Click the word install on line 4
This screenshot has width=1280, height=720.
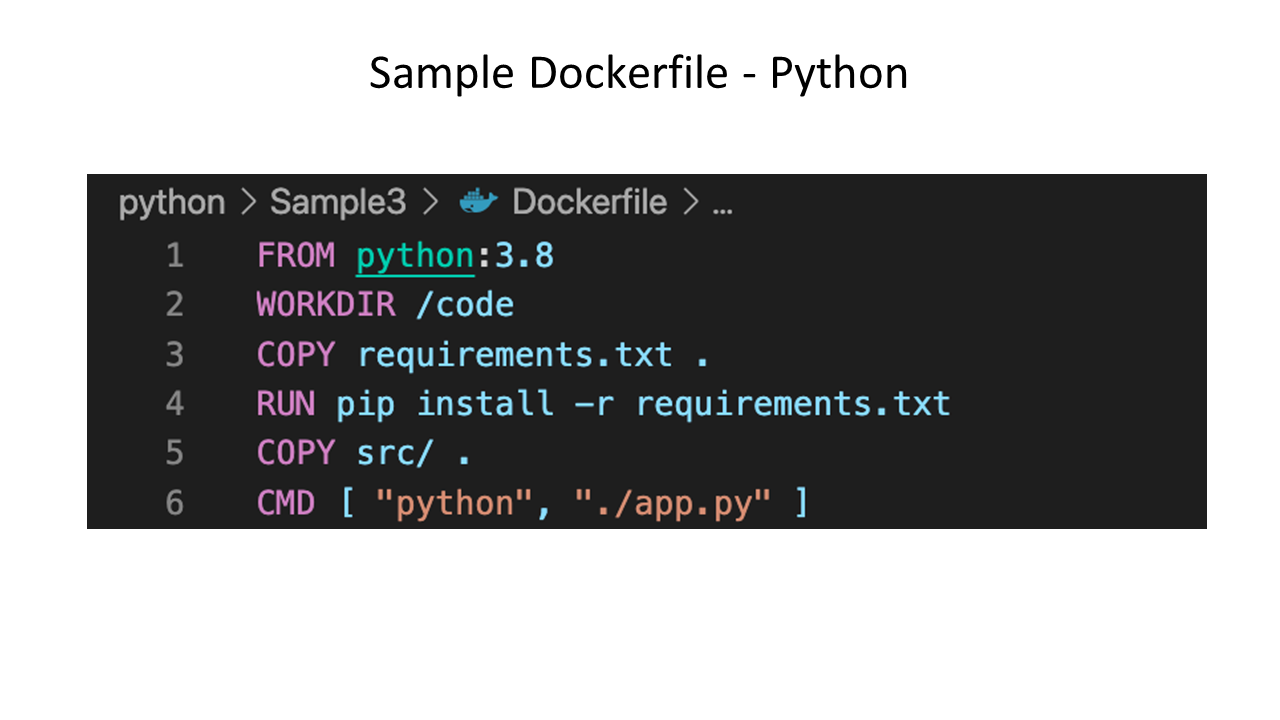(485, 404)
